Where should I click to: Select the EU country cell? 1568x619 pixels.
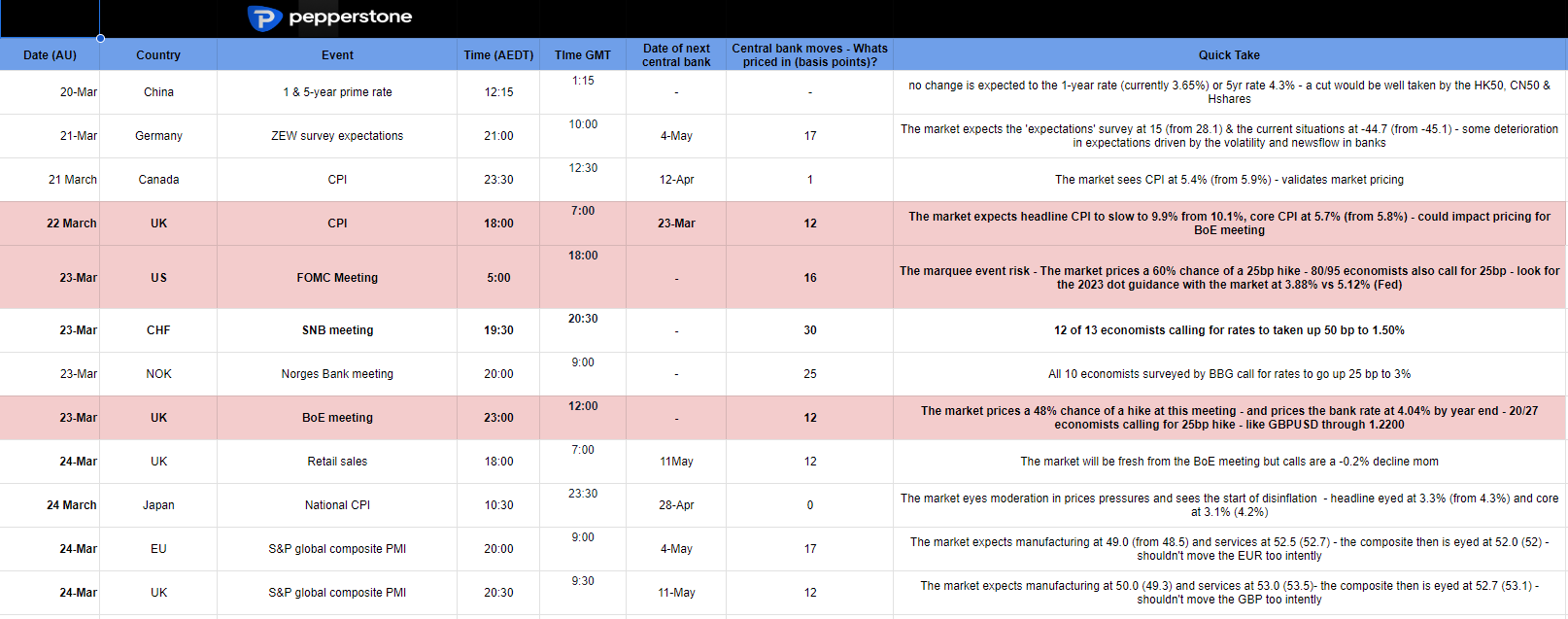[x=158, y=549]
